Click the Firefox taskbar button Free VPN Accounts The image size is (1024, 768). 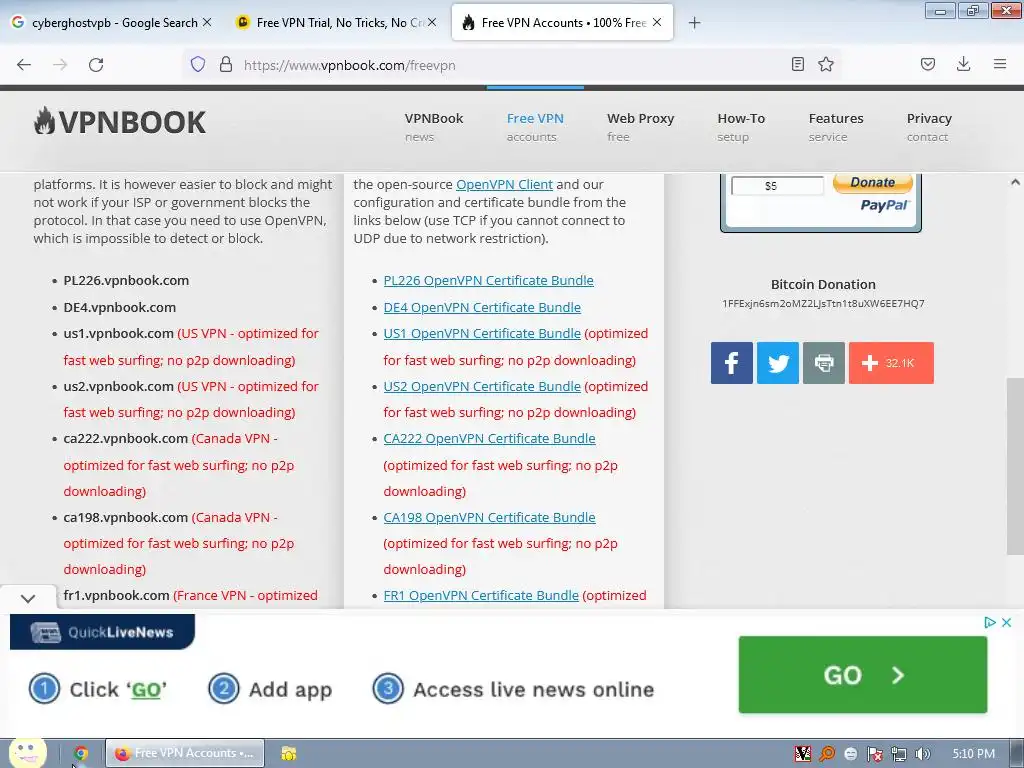tap(185, 753)
